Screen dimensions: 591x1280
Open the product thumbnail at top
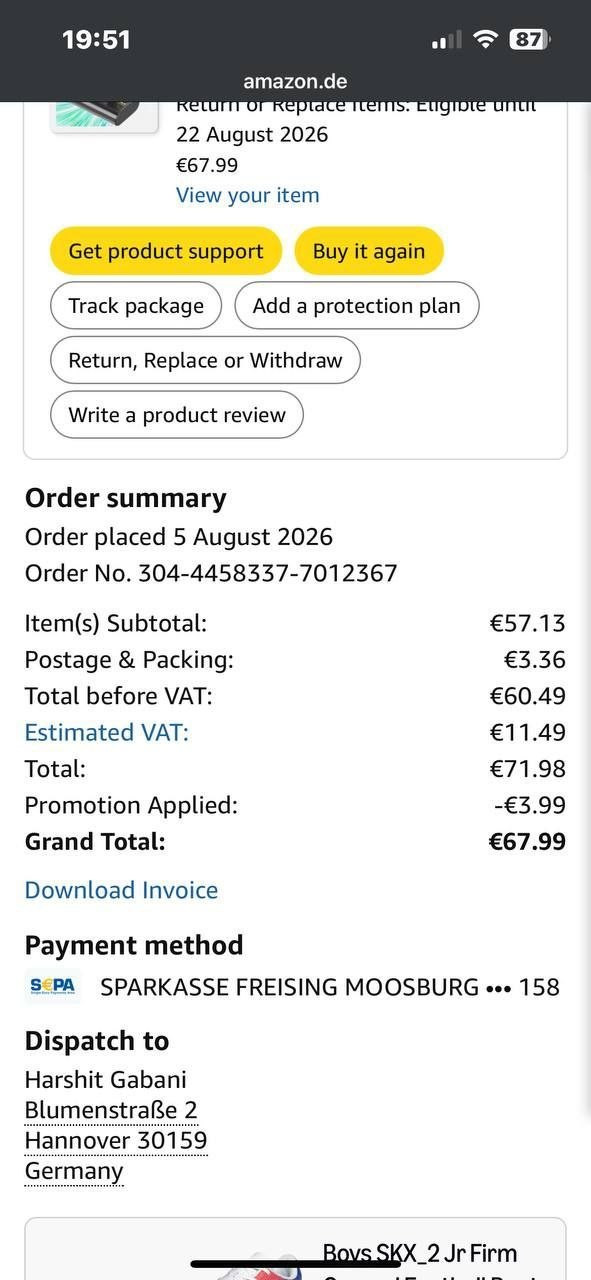(104, 115)
